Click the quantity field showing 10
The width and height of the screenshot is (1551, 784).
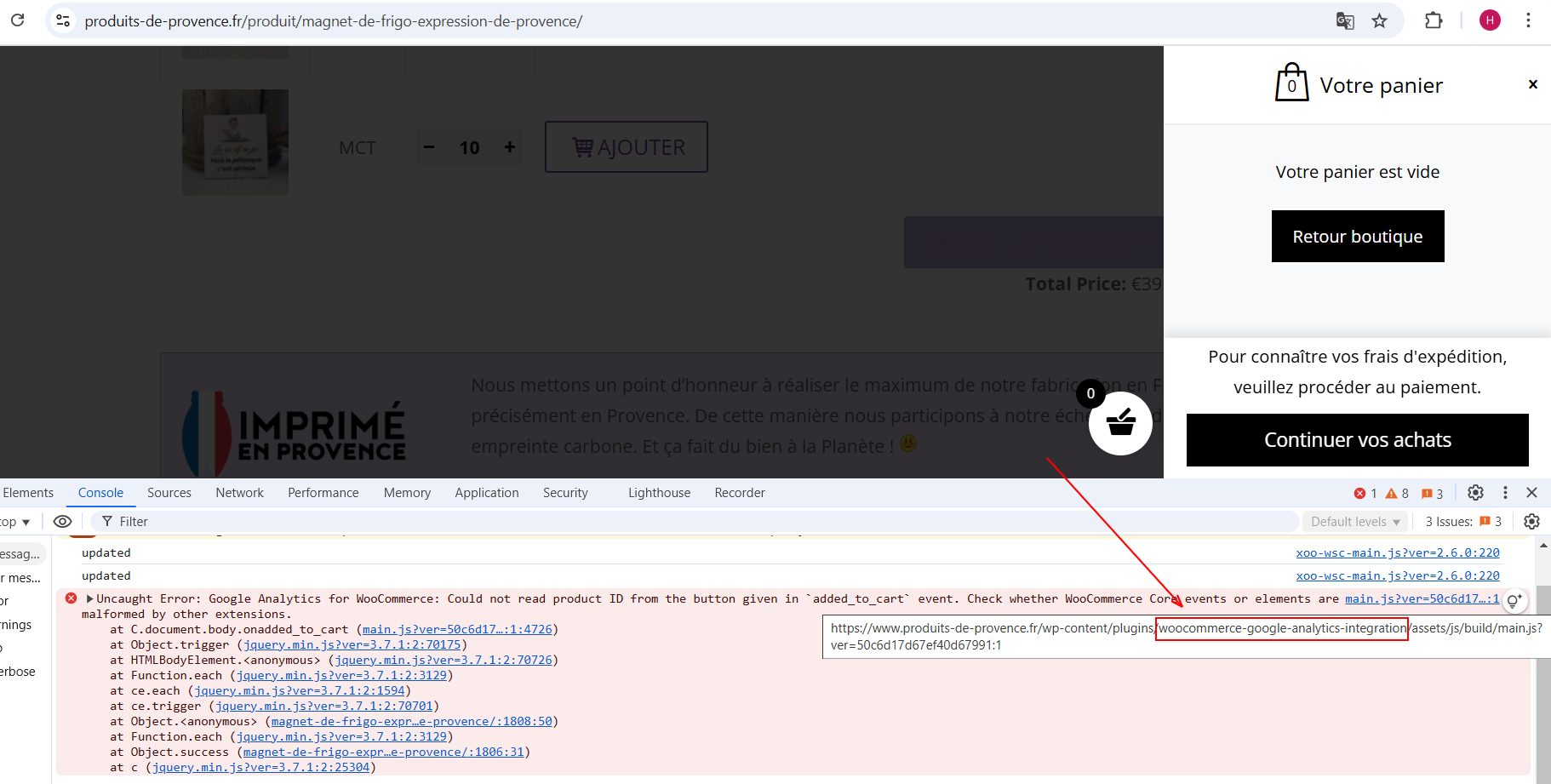pos(470,148)
